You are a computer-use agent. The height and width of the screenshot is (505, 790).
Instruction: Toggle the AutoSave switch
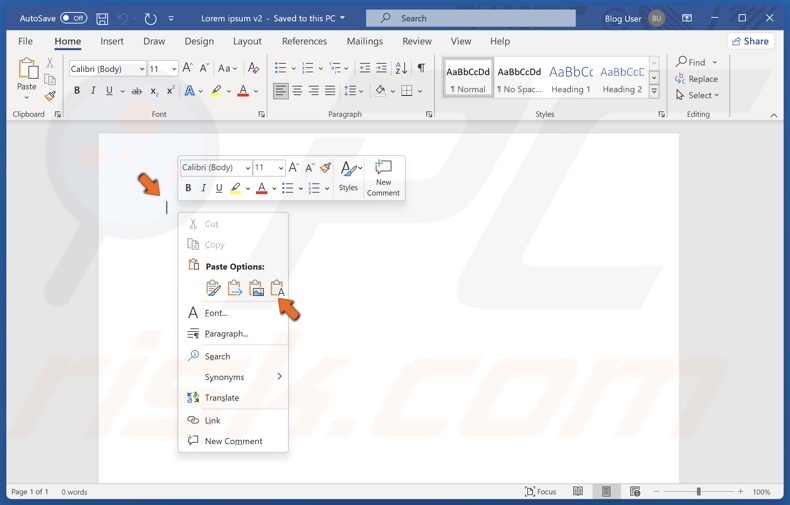pos(74,18)
